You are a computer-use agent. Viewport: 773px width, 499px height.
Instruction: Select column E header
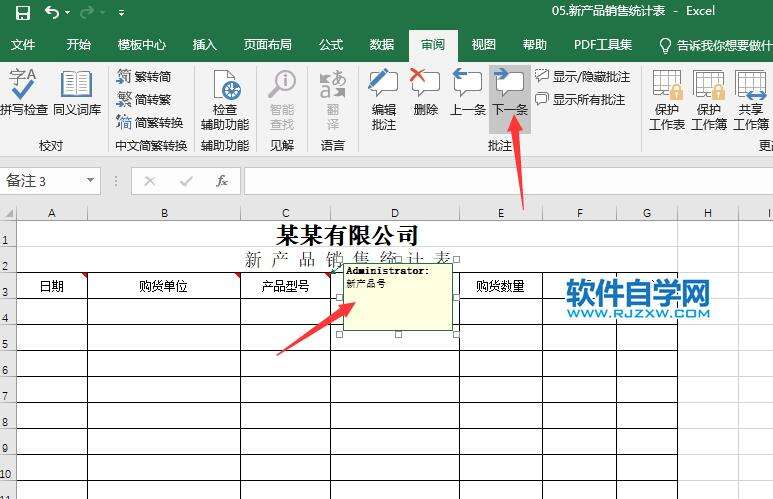click(501, 213)
